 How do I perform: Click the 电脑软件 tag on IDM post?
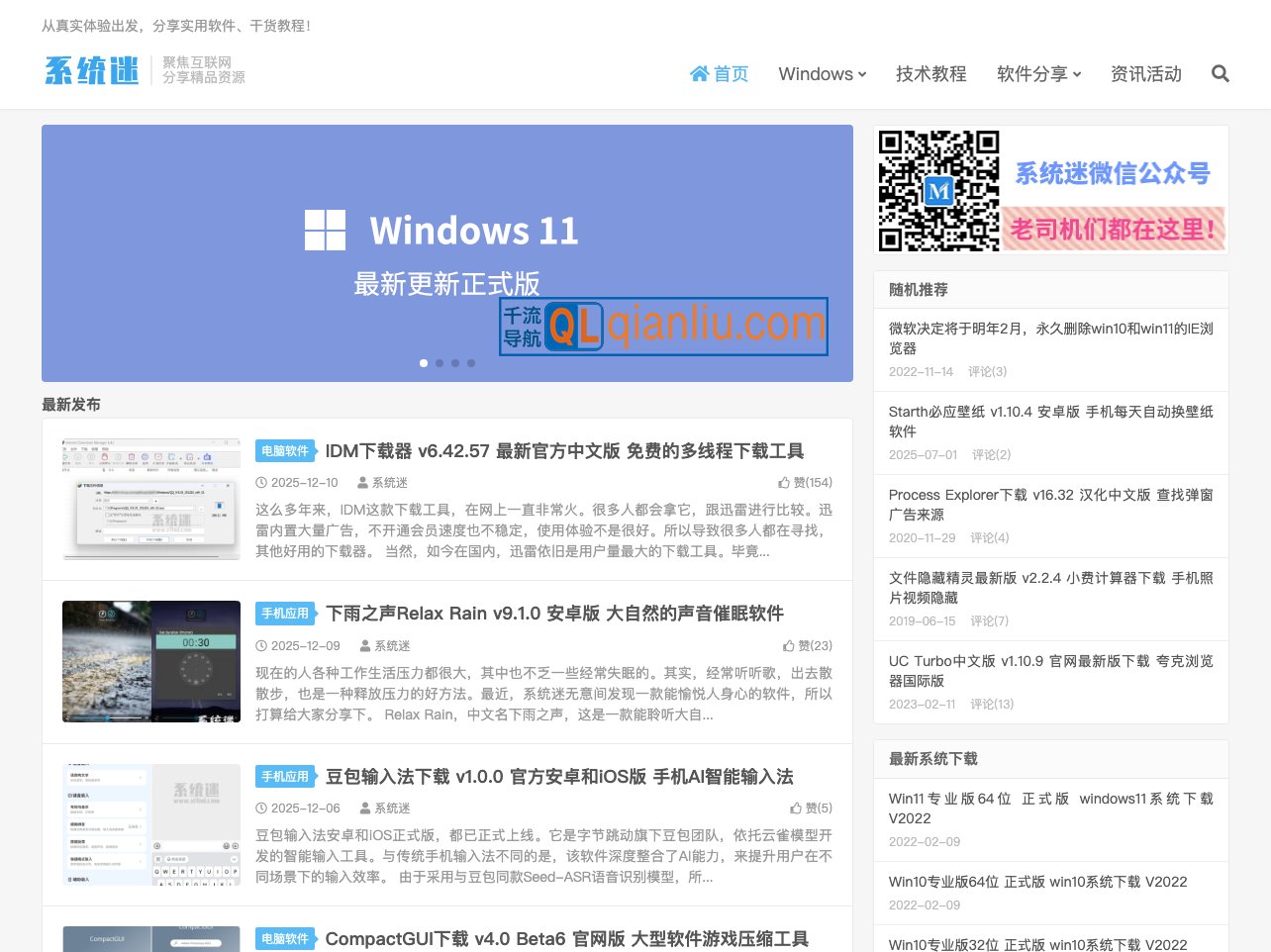(x=285, y=451)
